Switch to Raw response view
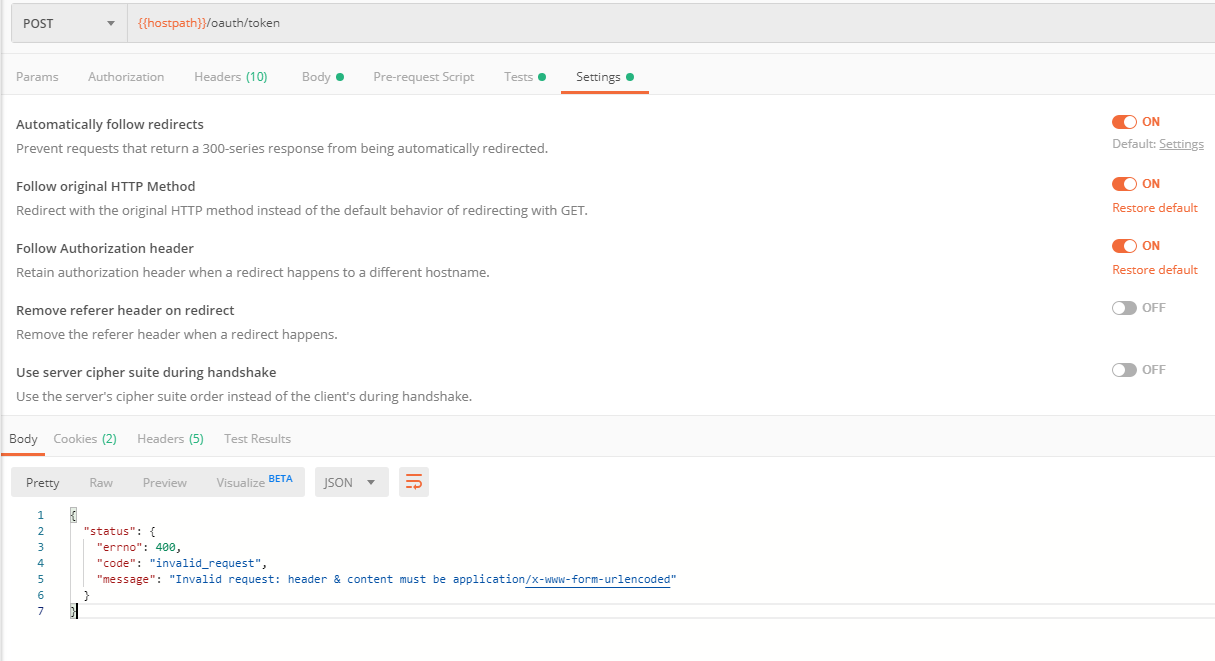This screenshot has width=1215, height=661. tap(100, 482)
